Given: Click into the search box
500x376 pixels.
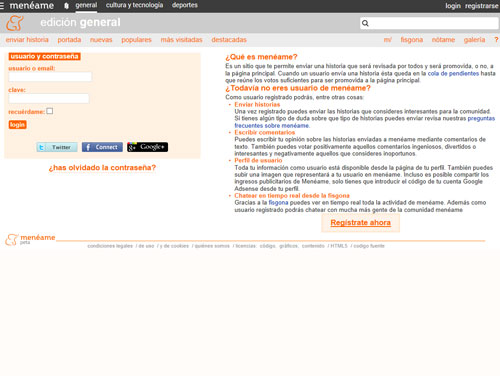Looking at the screenshot, I should 429,23.
